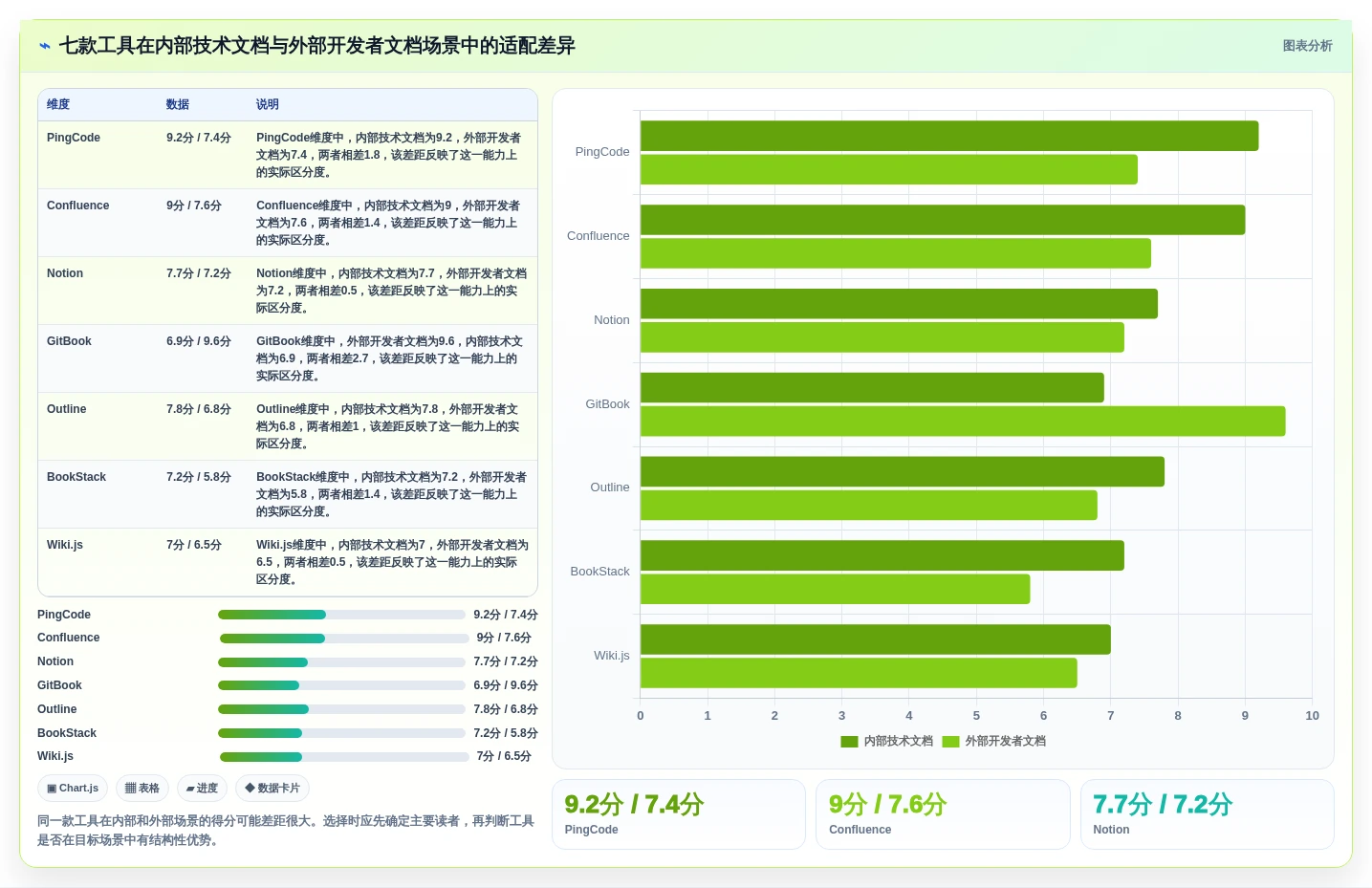
Task: Select the Chart.js tag chip
Action: [x=73, y=789]
